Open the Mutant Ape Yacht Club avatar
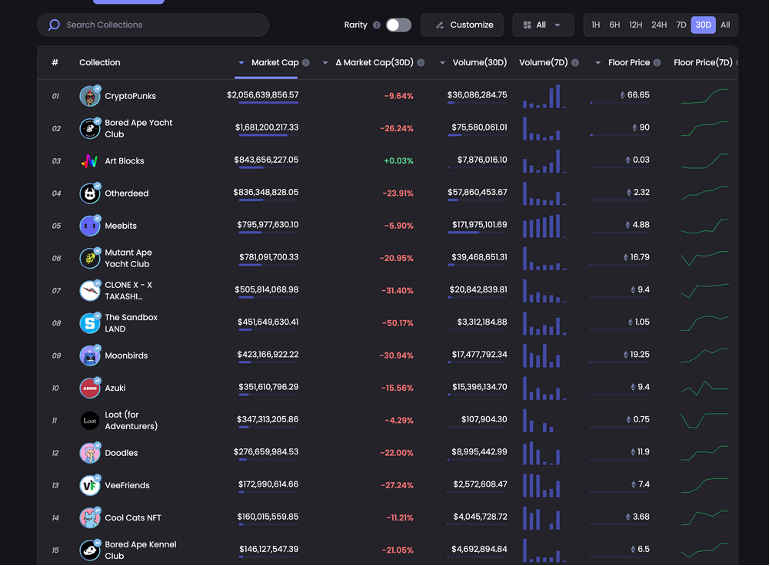The image size is (770, 566). click(90, 258)
